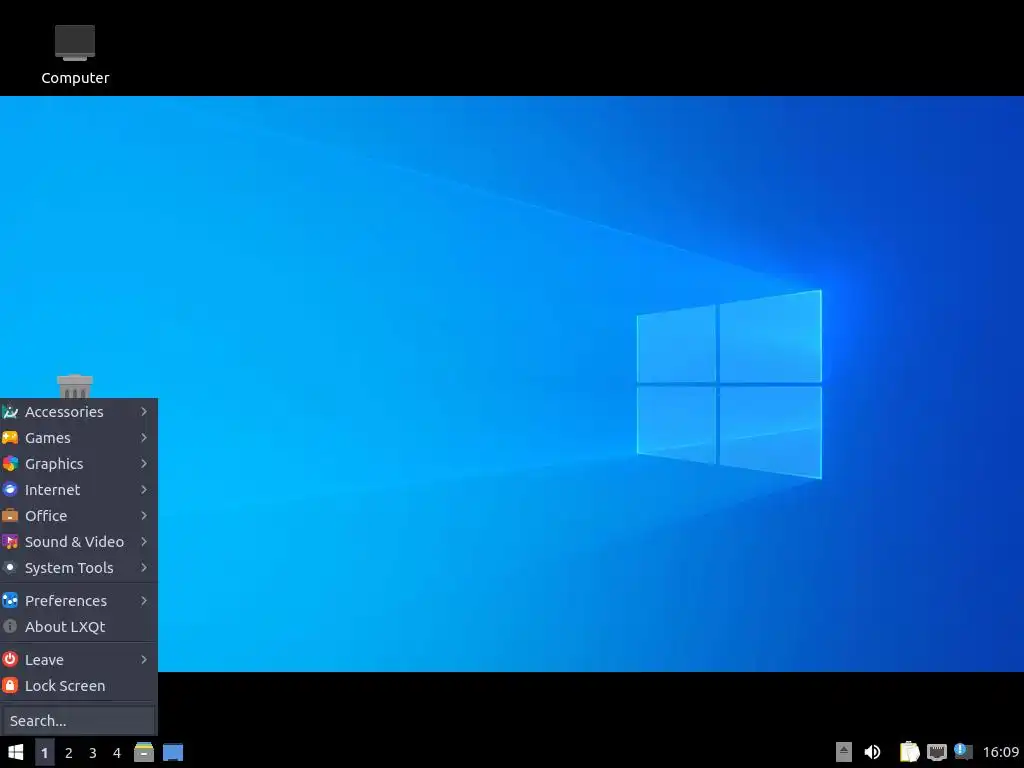Switch to workspace 4
The height and width of the screenshot is (768, 1024).
117,753
